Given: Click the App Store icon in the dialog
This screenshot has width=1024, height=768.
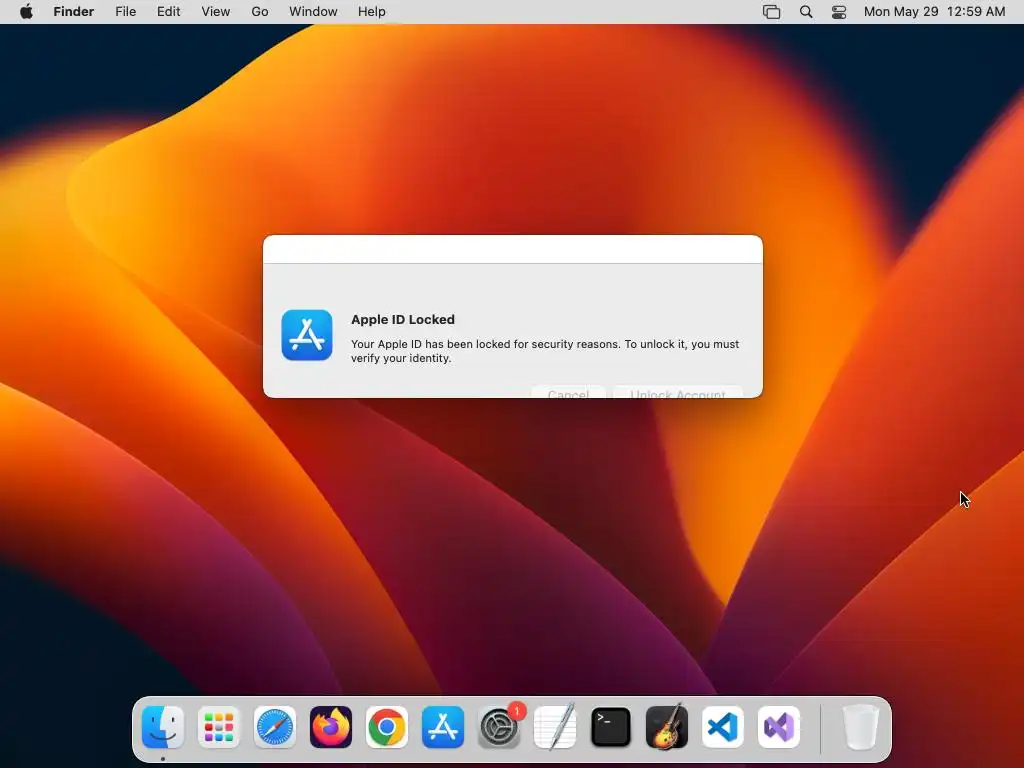Looking at the screenshot, I should pos(307,335).
